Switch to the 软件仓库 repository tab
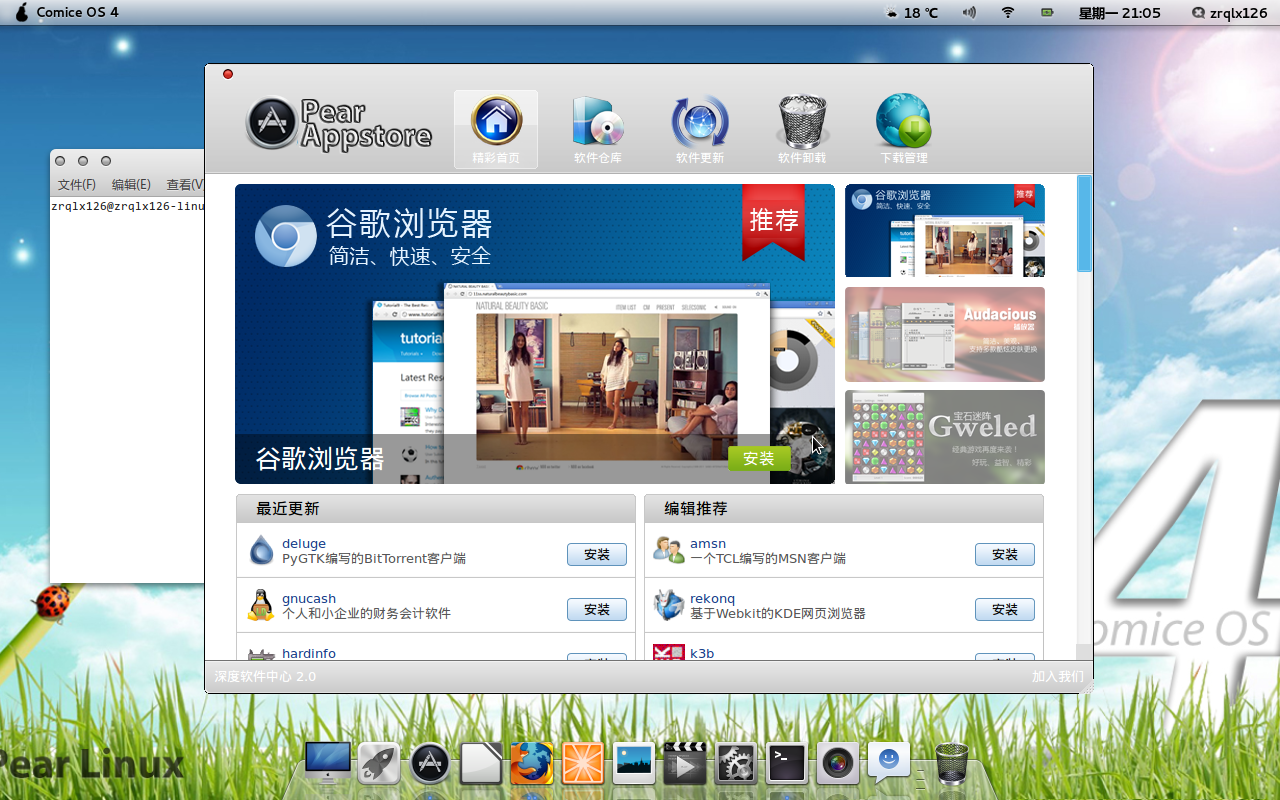1280x800 pixels. point(598,130)
